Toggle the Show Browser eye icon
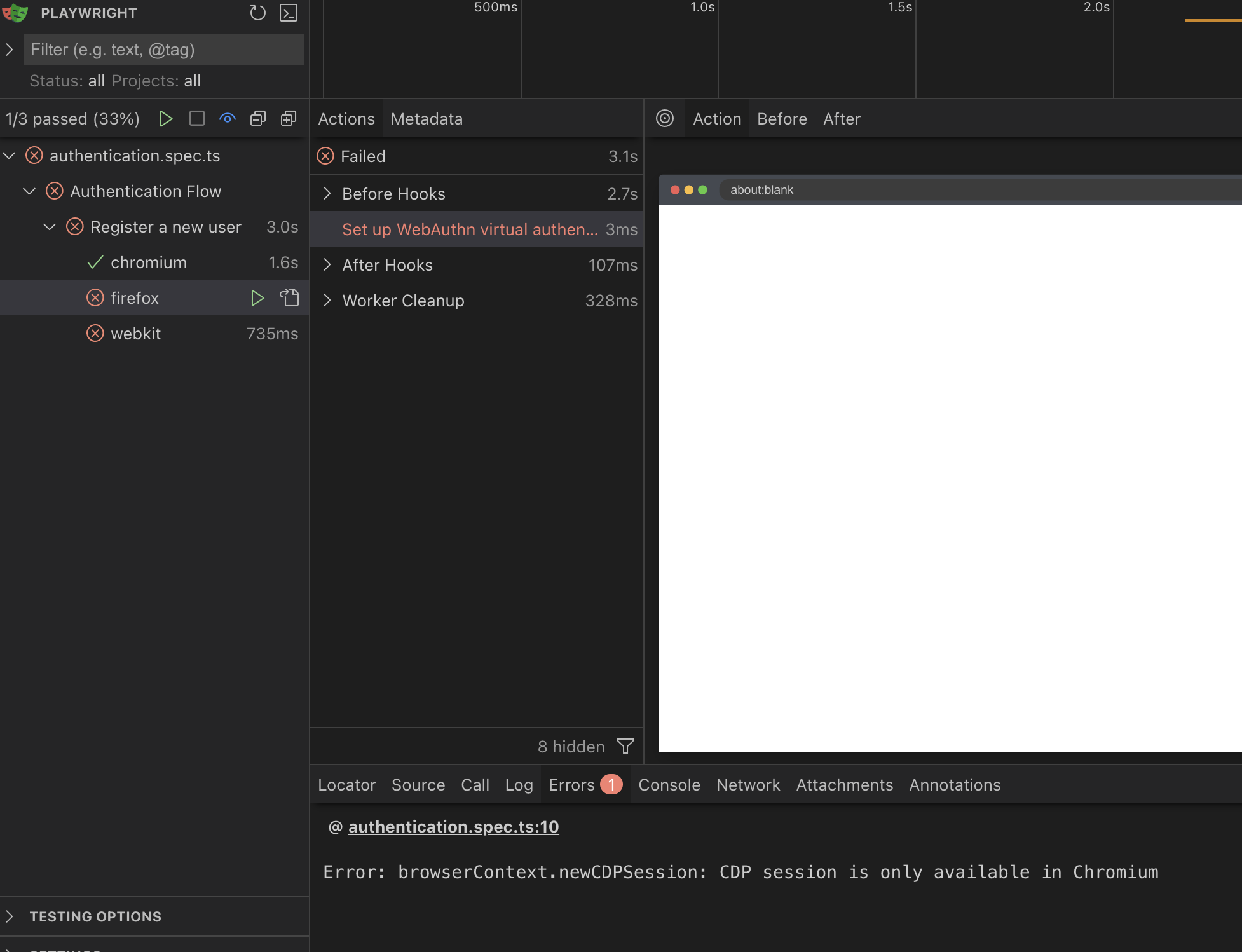Viewport: 1242px width, 952px height. [227, 118]
